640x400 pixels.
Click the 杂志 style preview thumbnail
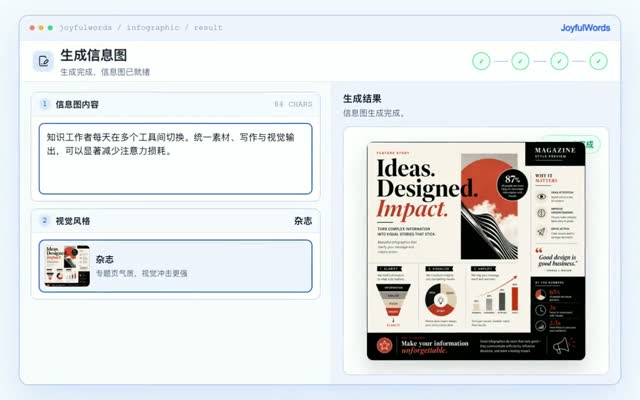(x=67, y=266)
